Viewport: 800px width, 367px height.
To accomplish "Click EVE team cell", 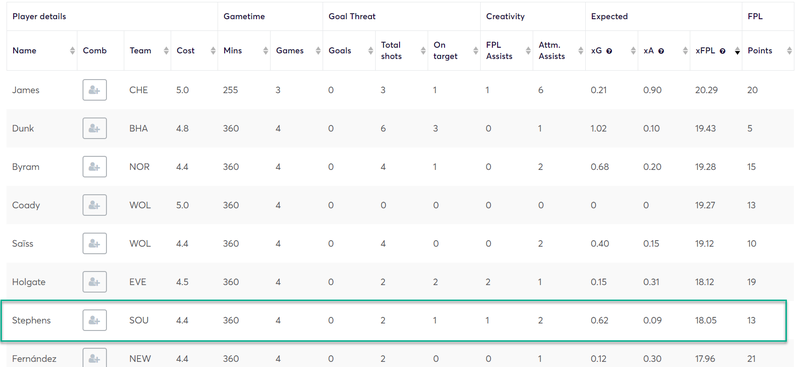I will [x=138, y=282].
